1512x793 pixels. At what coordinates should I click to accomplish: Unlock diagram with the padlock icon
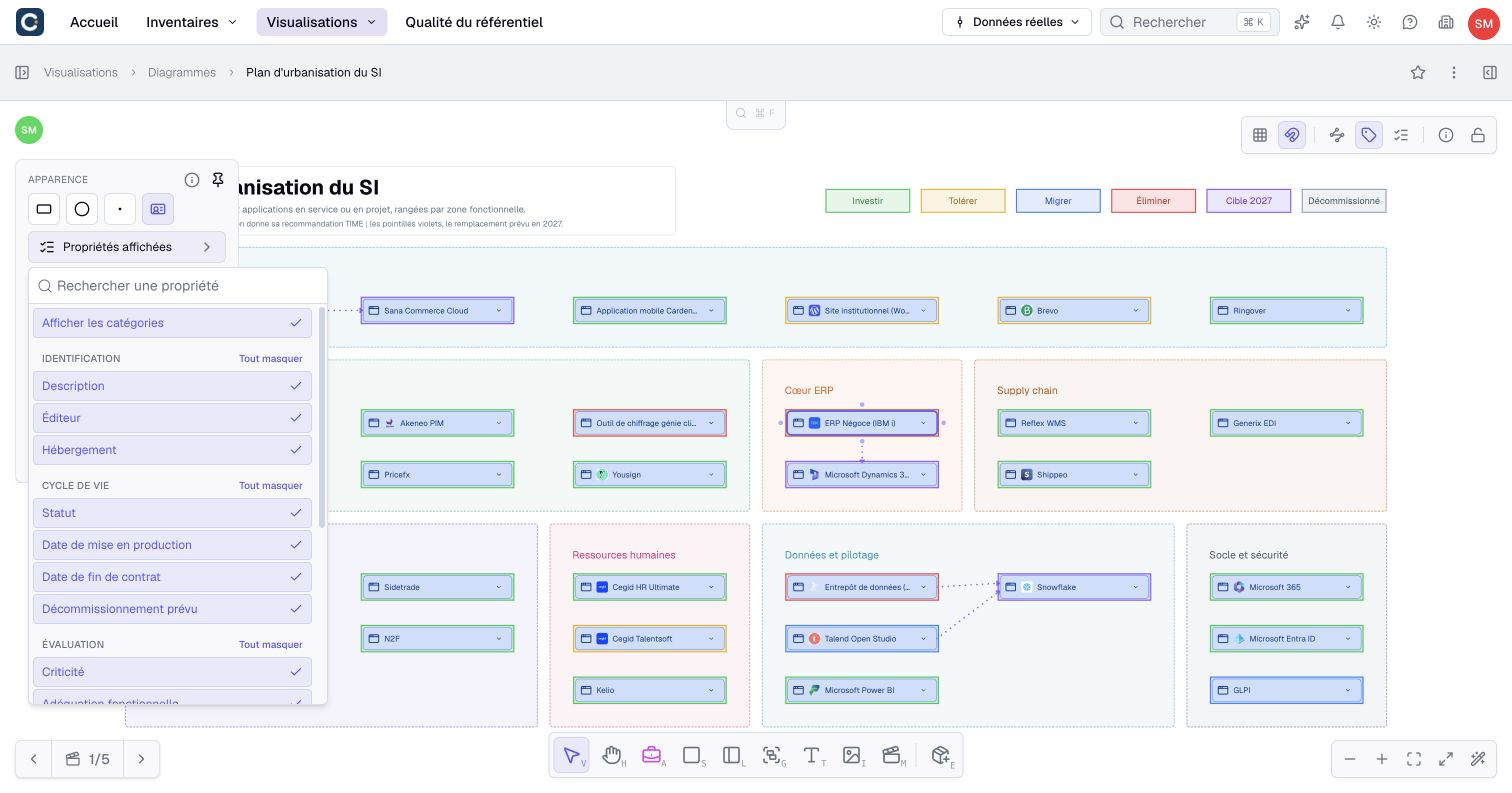(1477, 135)
